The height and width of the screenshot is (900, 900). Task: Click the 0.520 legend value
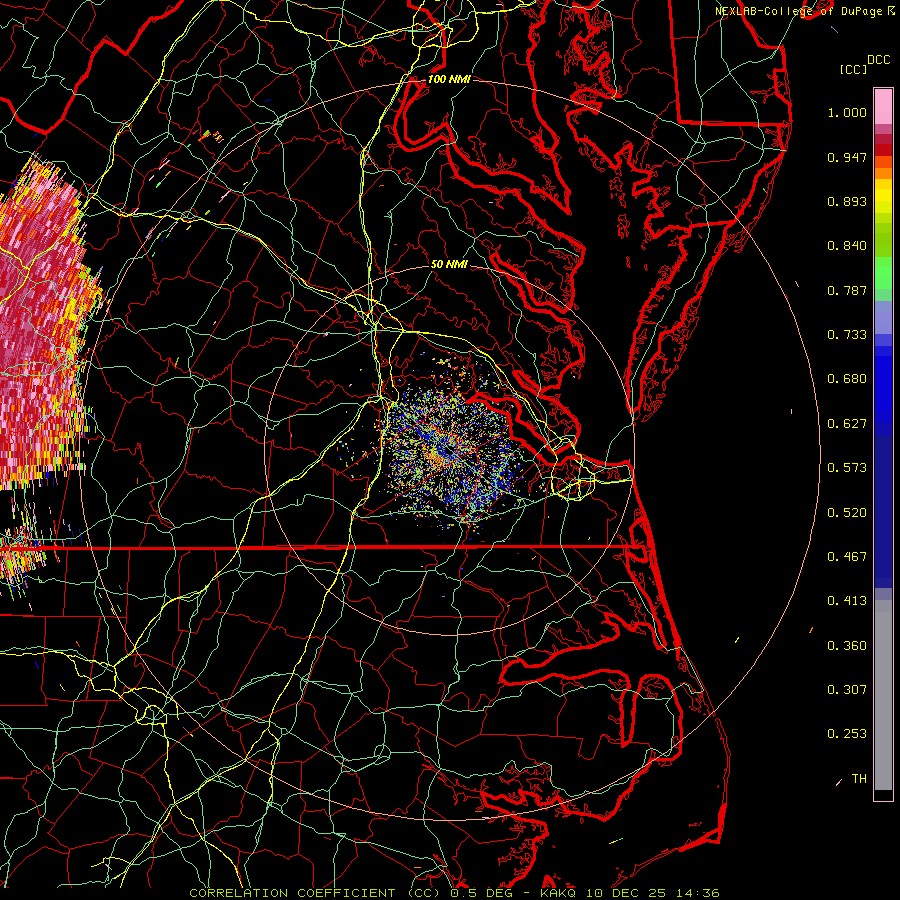pos(847,513)
